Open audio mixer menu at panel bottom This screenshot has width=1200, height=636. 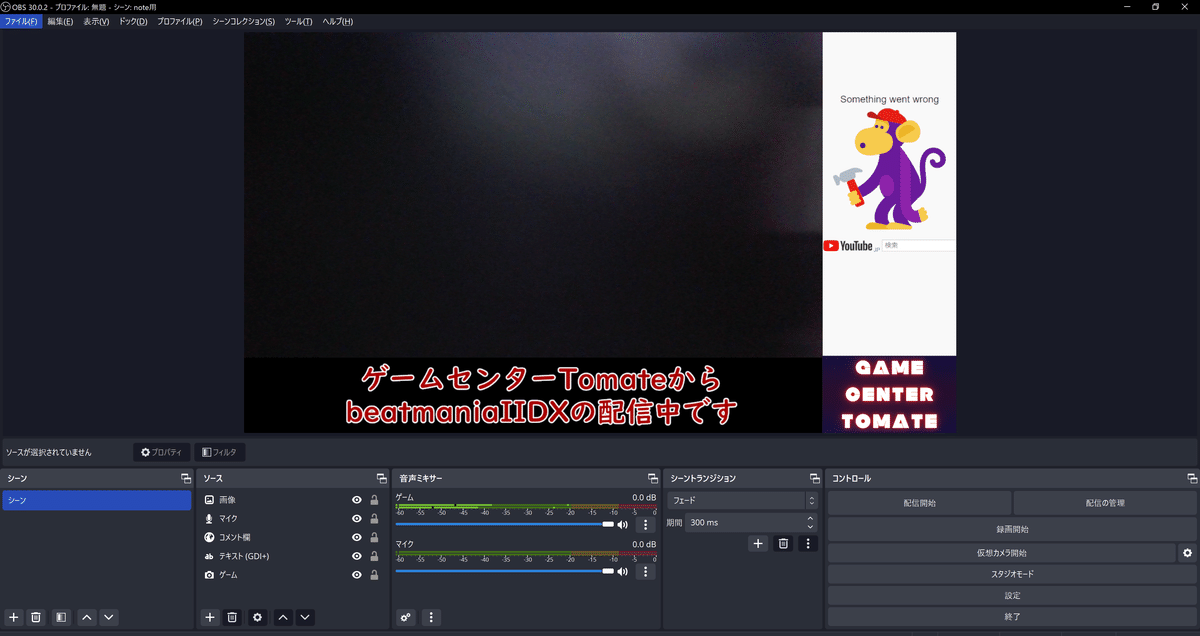click(x=431, y=617)
